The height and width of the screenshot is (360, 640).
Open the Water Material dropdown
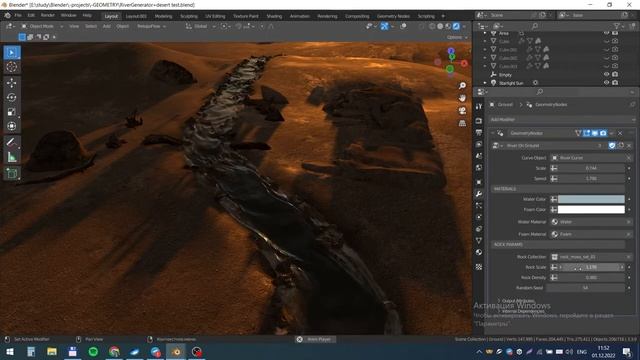coord(591,222)
